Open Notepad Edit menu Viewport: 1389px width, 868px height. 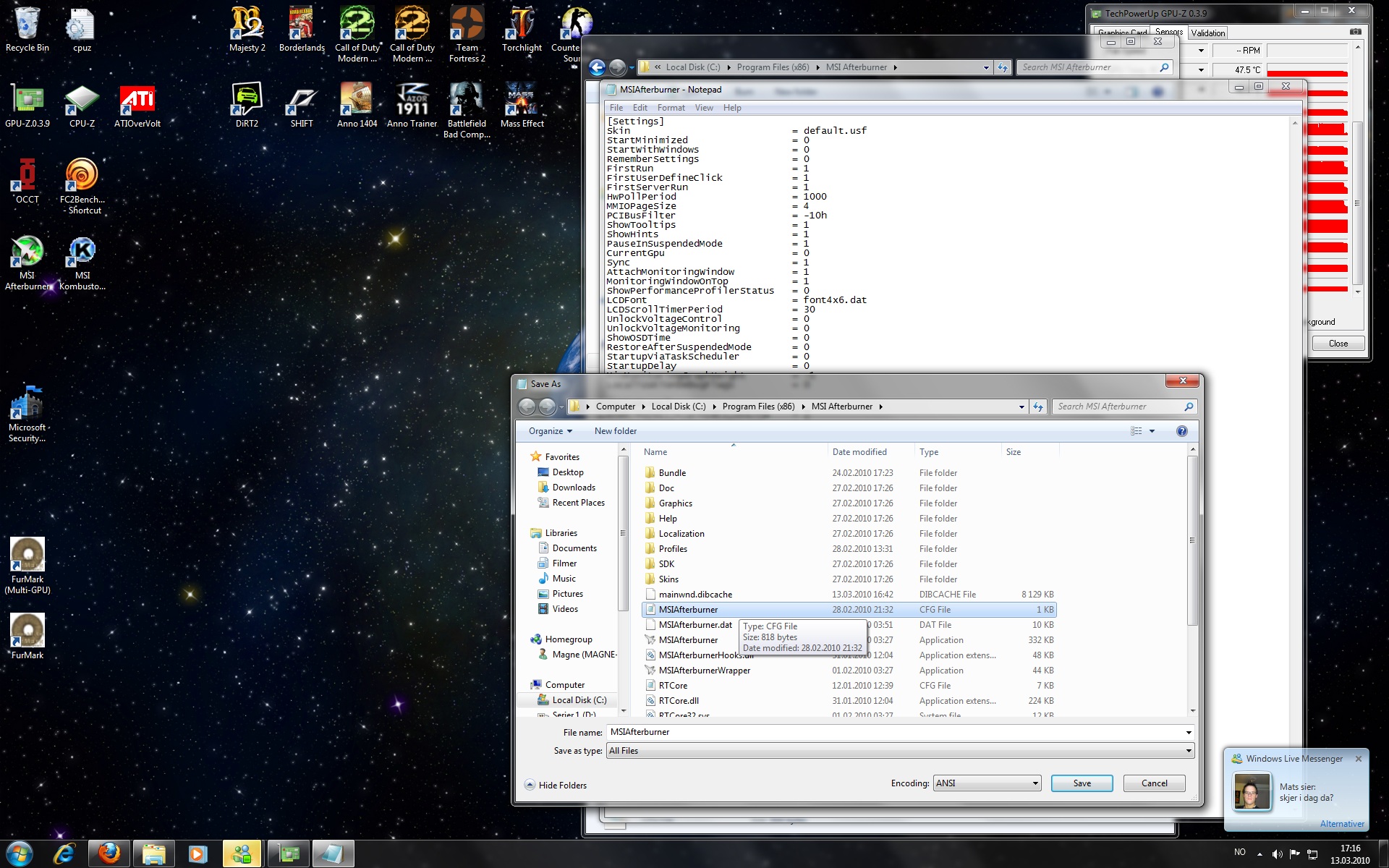[640, 108]
